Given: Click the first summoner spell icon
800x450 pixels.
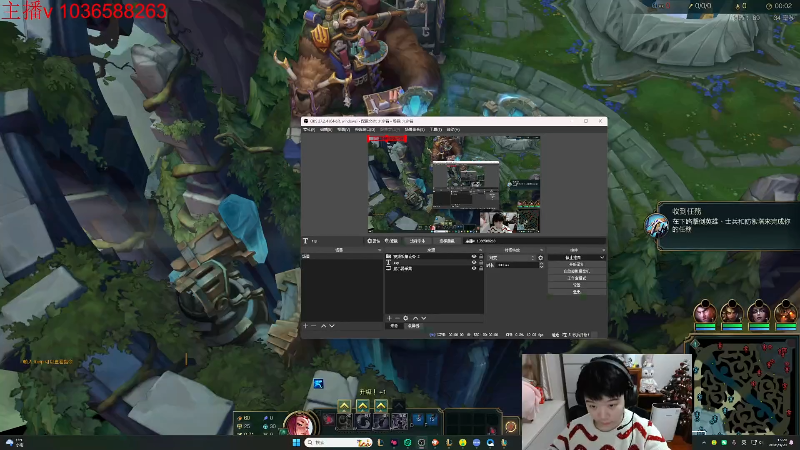Looking at the screenshot, I should click(x=418, y=419).
